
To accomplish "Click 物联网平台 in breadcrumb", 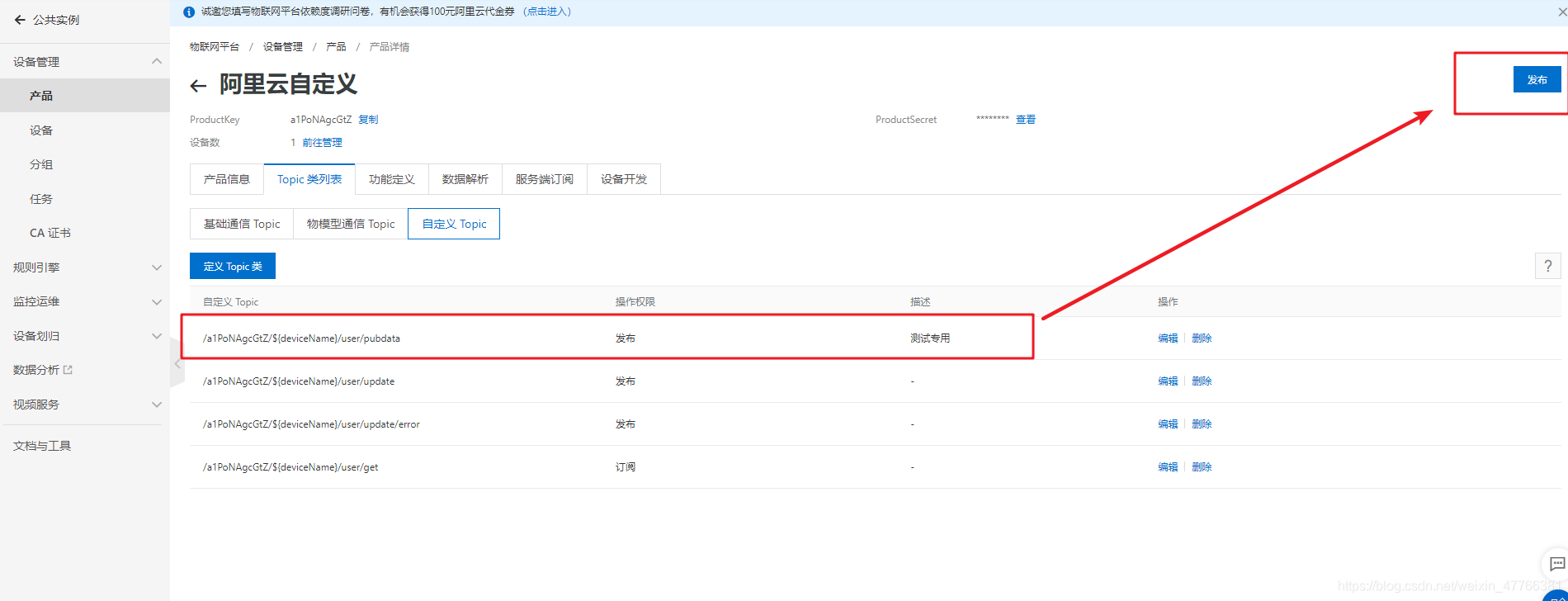I will point(215,47).
